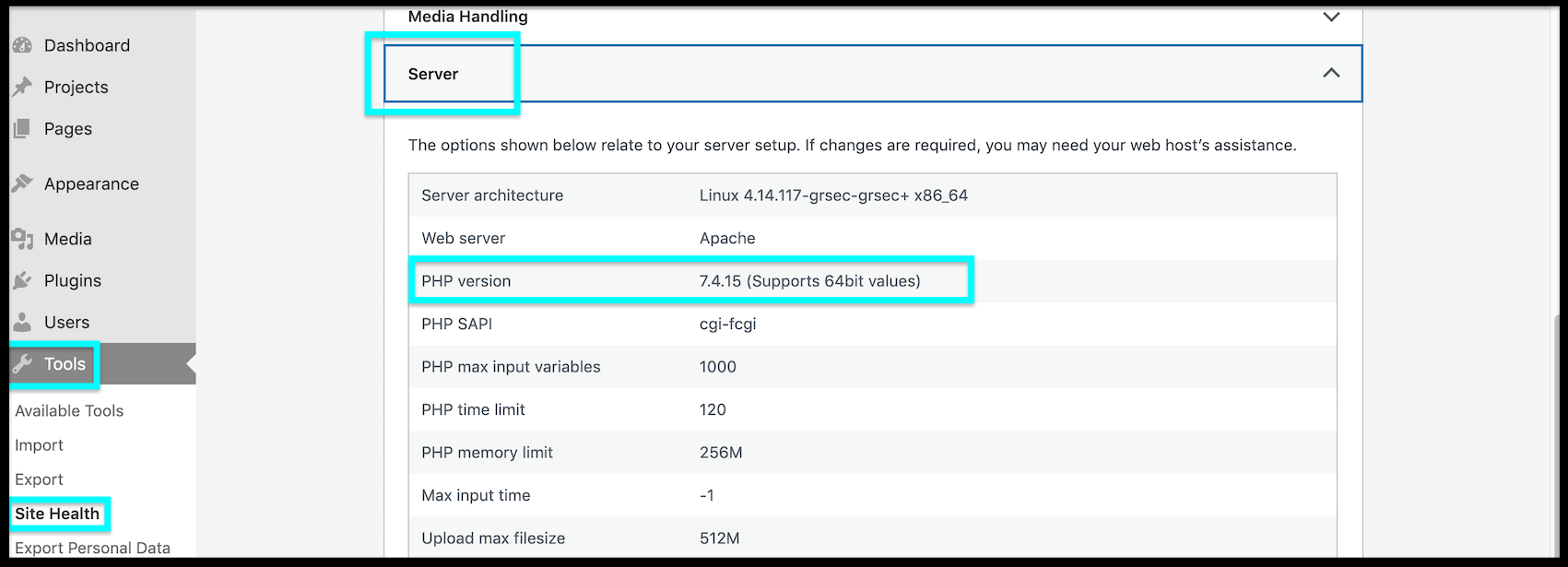
Task: Click the Pages stacked-sheets icon
Action: point(22,129)
